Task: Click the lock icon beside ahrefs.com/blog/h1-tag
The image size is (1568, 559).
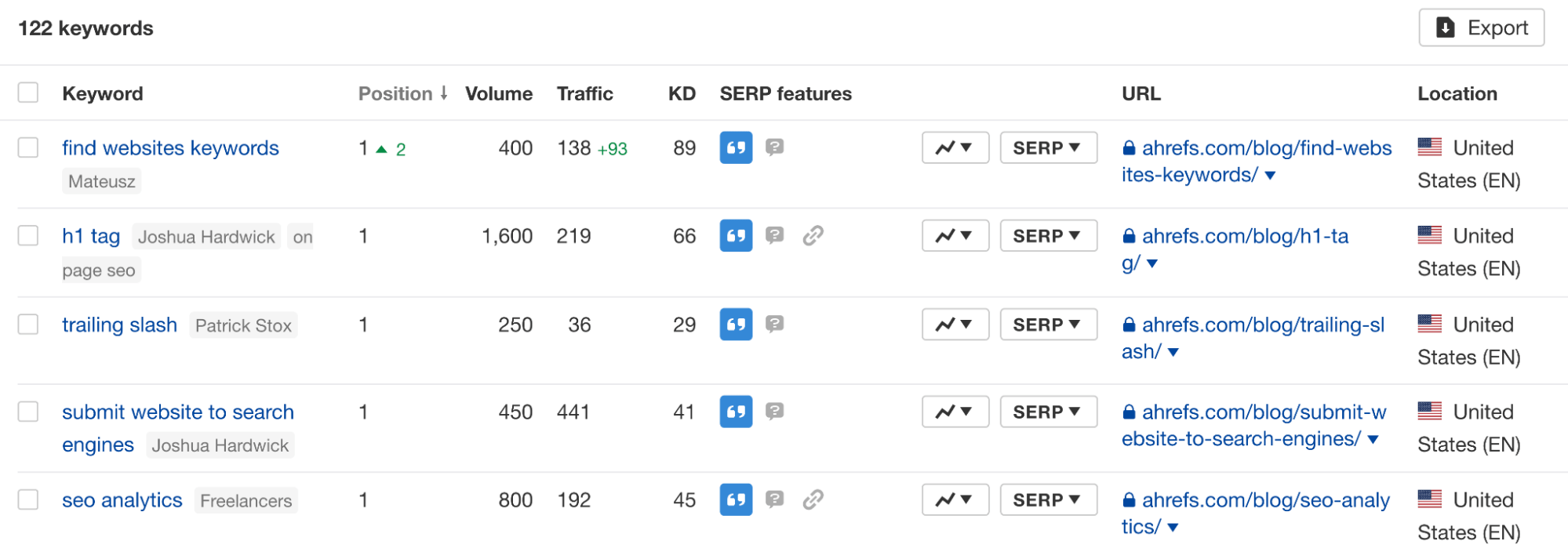Action: click(x=1129, y=235)
